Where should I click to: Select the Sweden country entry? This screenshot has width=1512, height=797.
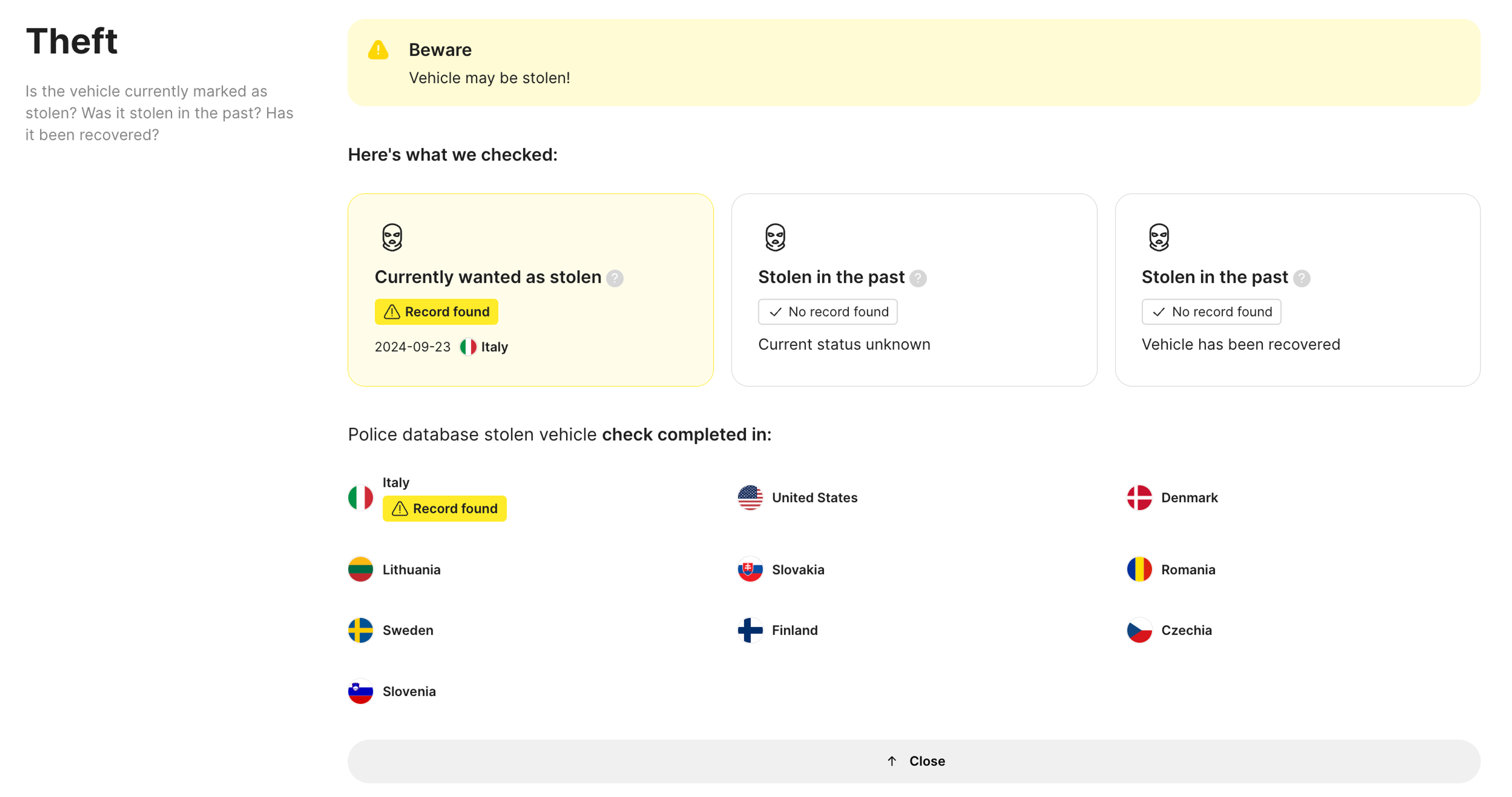pos(408,630)
